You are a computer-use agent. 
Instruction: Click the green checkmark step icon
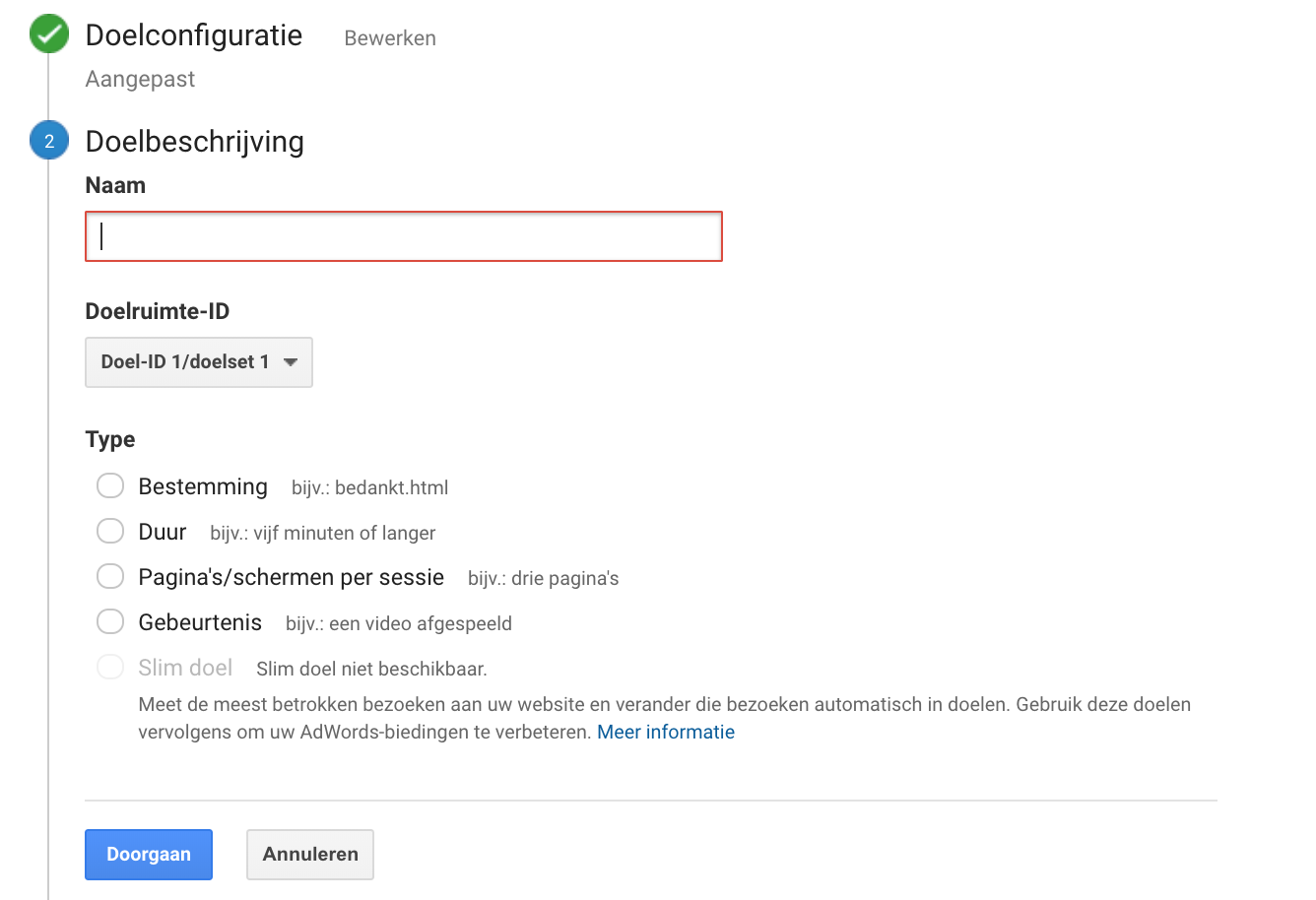pyautogui.click(x=49, y=34)
